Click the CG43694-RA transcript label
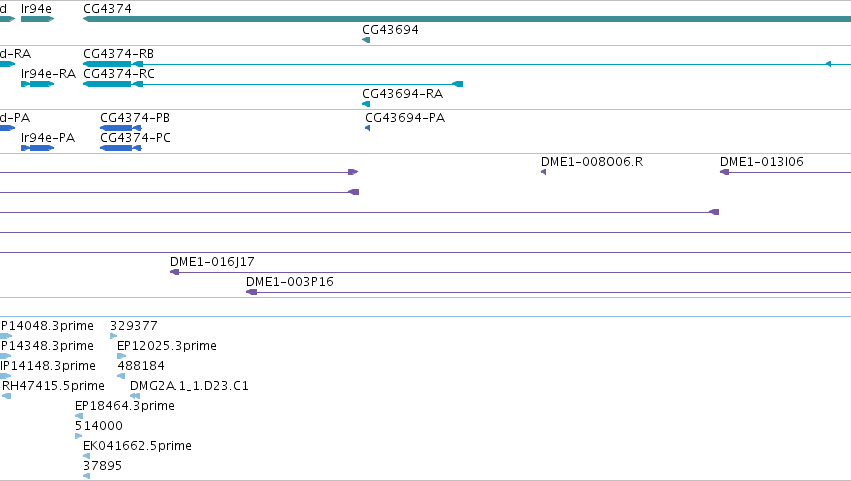Viewport: 851px width, 481px height. (402, 94)
